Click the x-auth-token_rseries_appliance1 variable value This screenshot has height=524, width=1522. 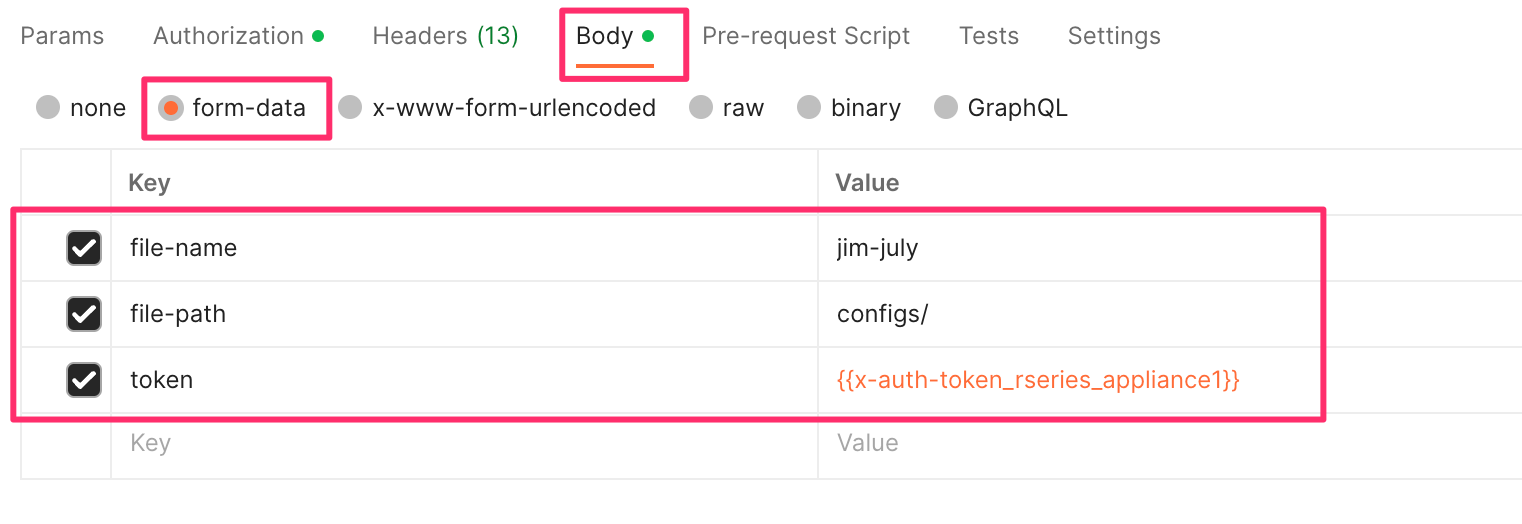click(x=1038, y=380)
